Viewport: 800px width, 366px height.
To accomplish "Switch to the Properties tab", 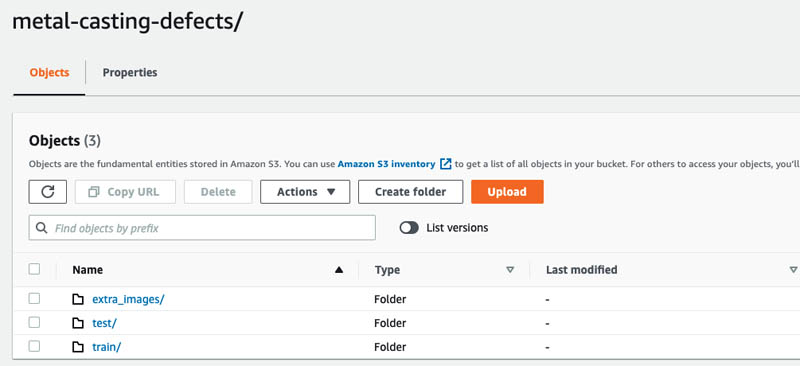I will pyautogui.click(x=130, y=72).
